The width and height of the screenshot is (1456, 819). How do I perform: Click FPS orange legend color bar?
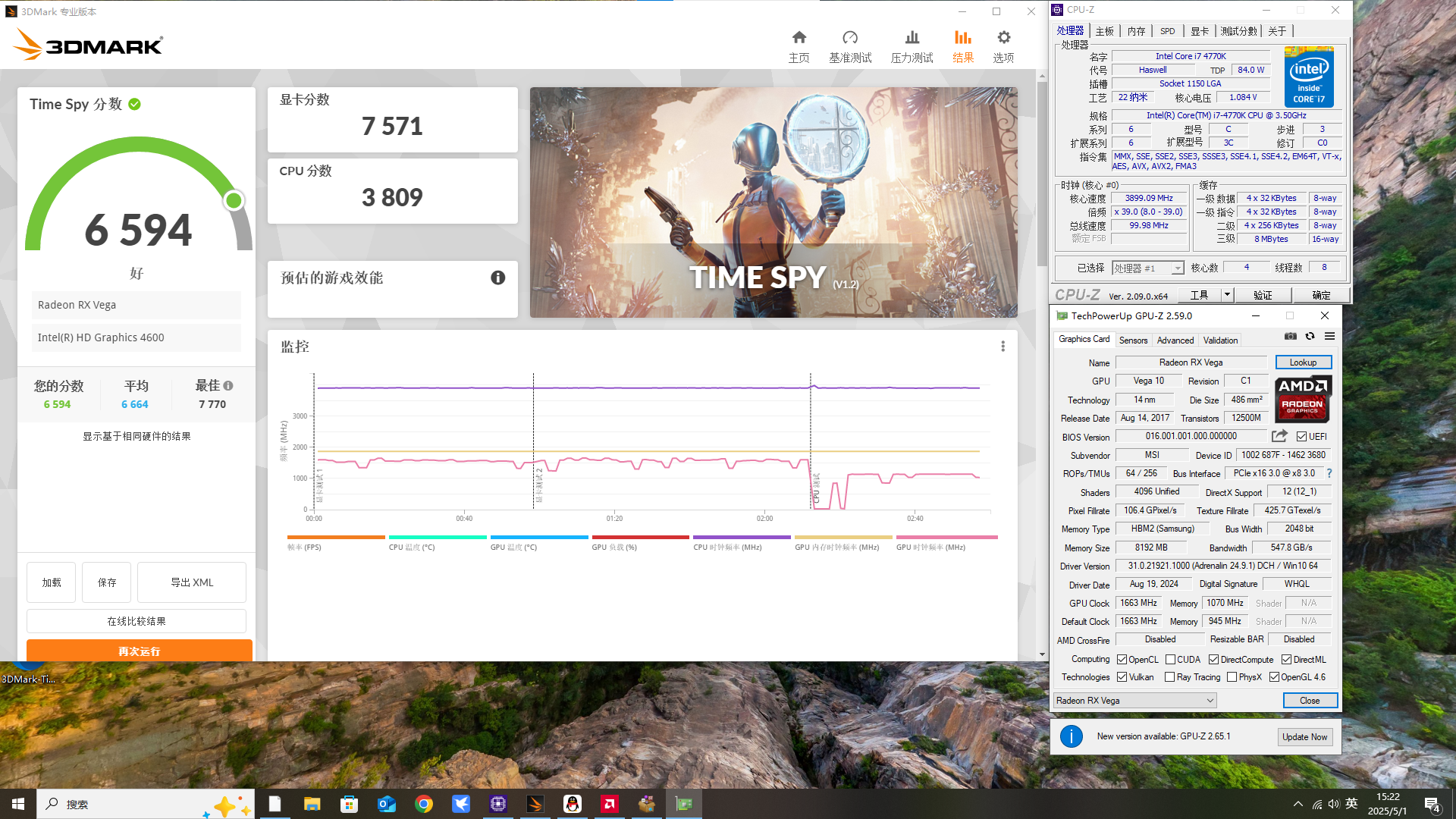coord(336,537)
